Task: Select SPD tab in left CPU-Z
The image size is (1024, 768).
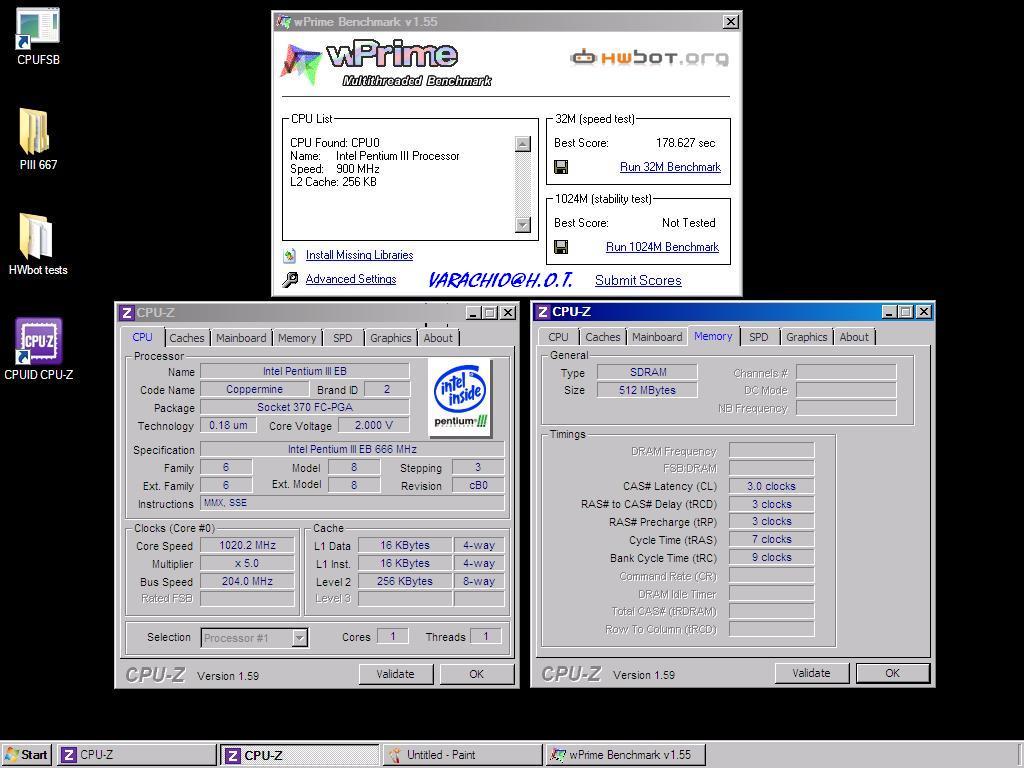Action: click(342, 338)
